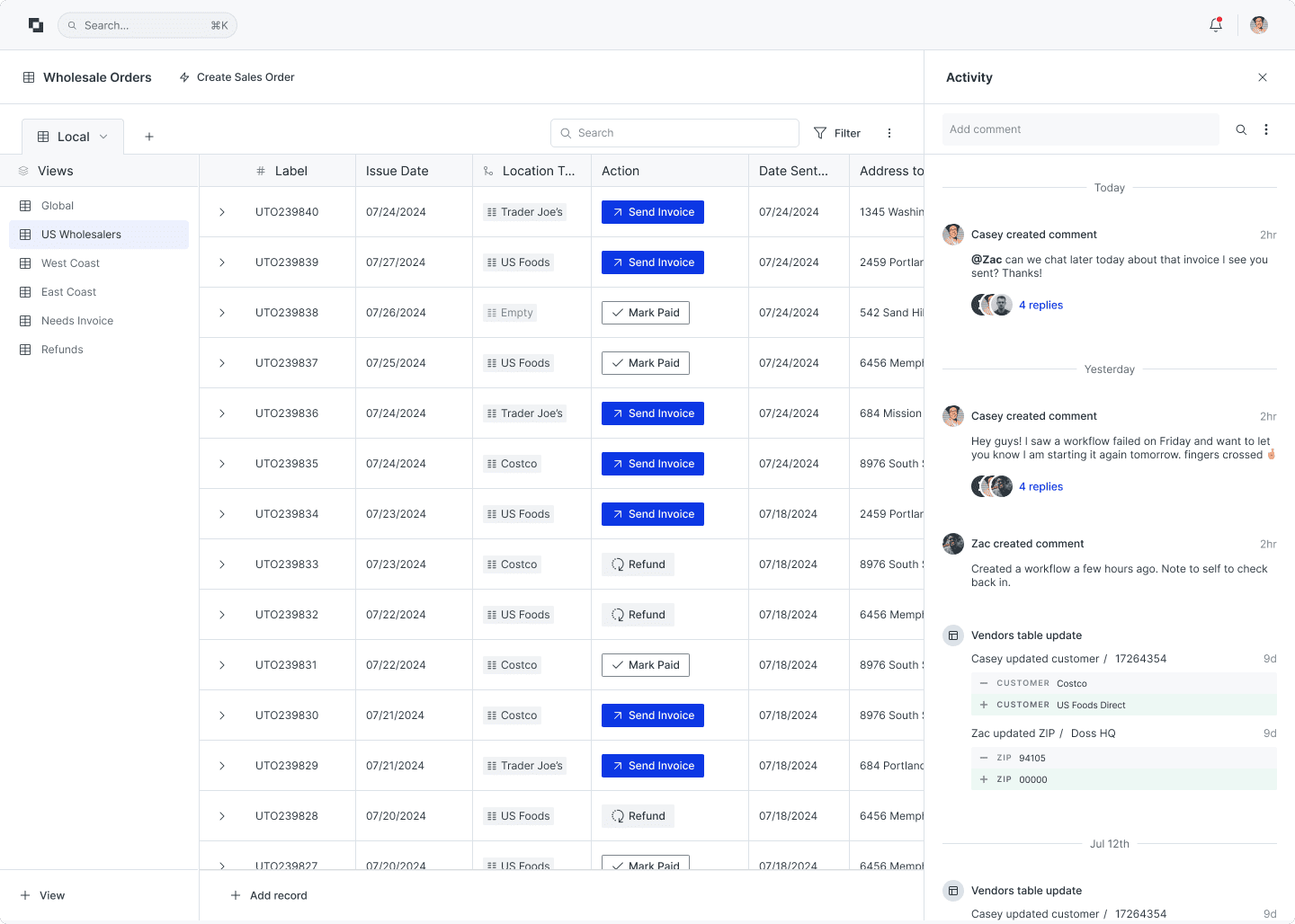
Task: Open 4 replies under today's comment
Action: pos(1040,305)
